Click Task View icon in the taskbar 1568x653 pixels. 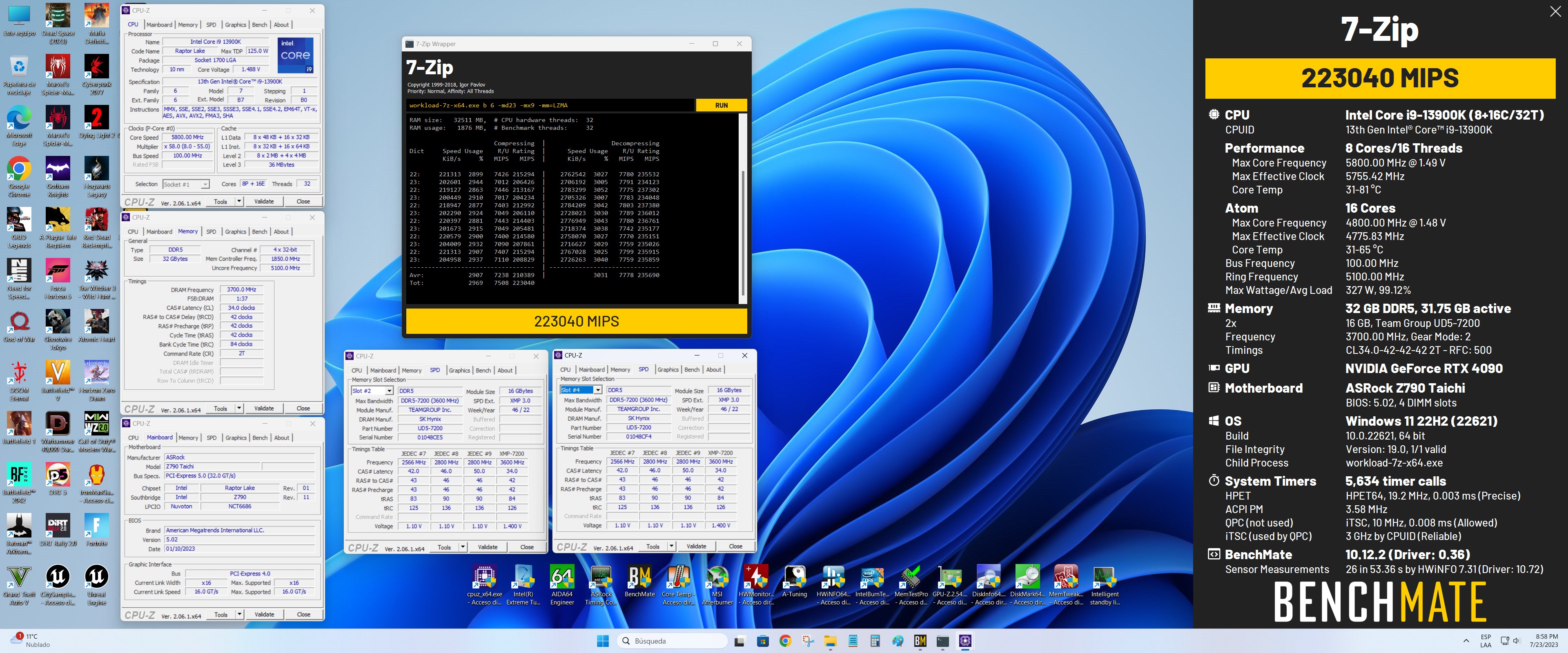point(739,641)
